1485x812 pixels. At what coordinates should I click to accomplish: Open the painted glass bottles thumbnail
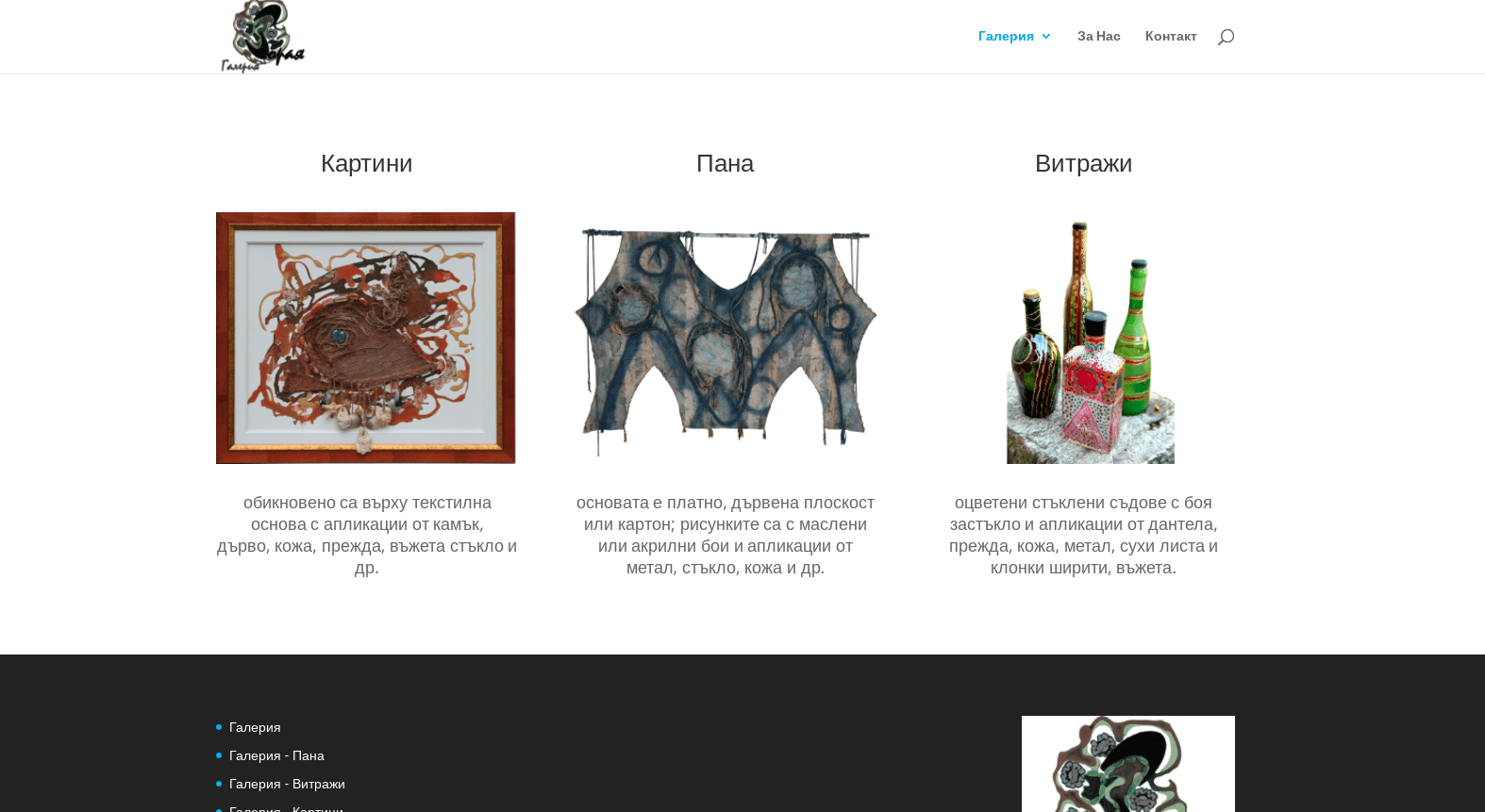click(x=1091, y=338)
